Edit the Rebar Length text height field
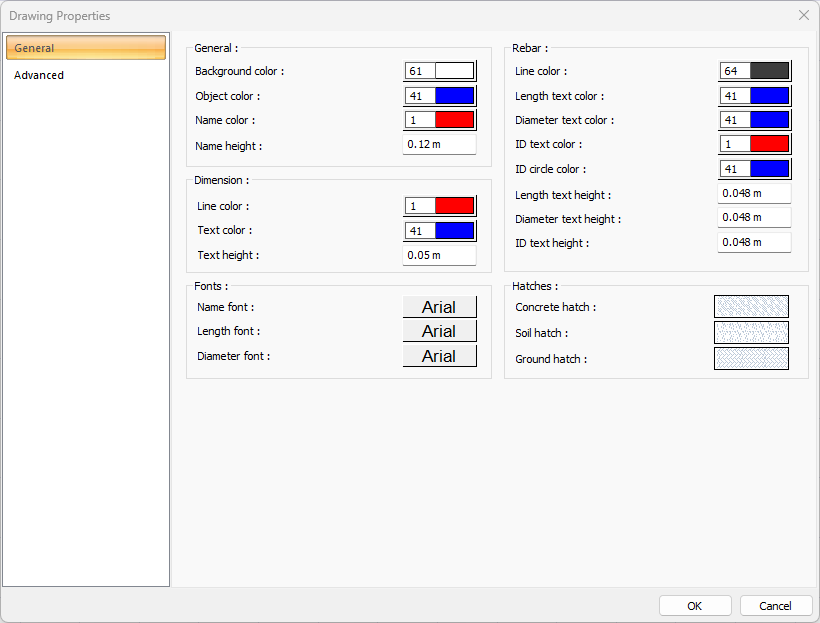This screenshot has width=820, height=623. click(x=754, y=194)
